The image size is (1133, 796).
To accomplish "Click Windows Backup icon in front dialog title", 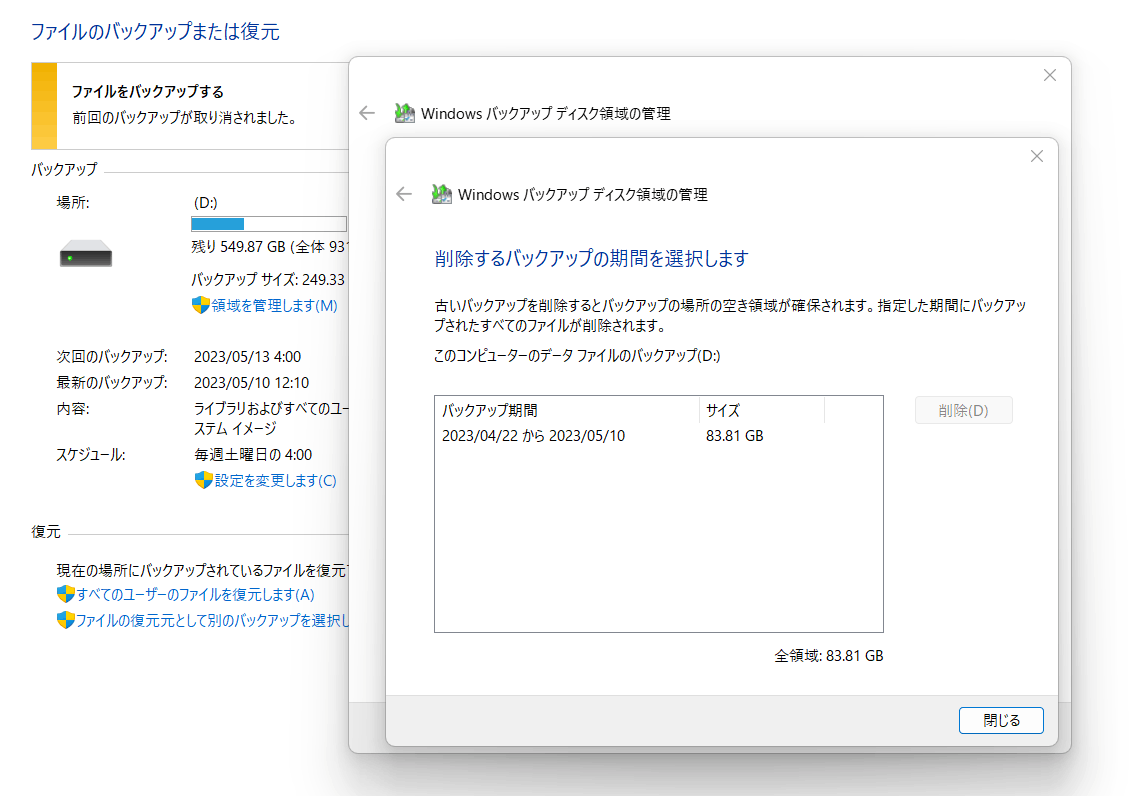I will pos(441,194).
